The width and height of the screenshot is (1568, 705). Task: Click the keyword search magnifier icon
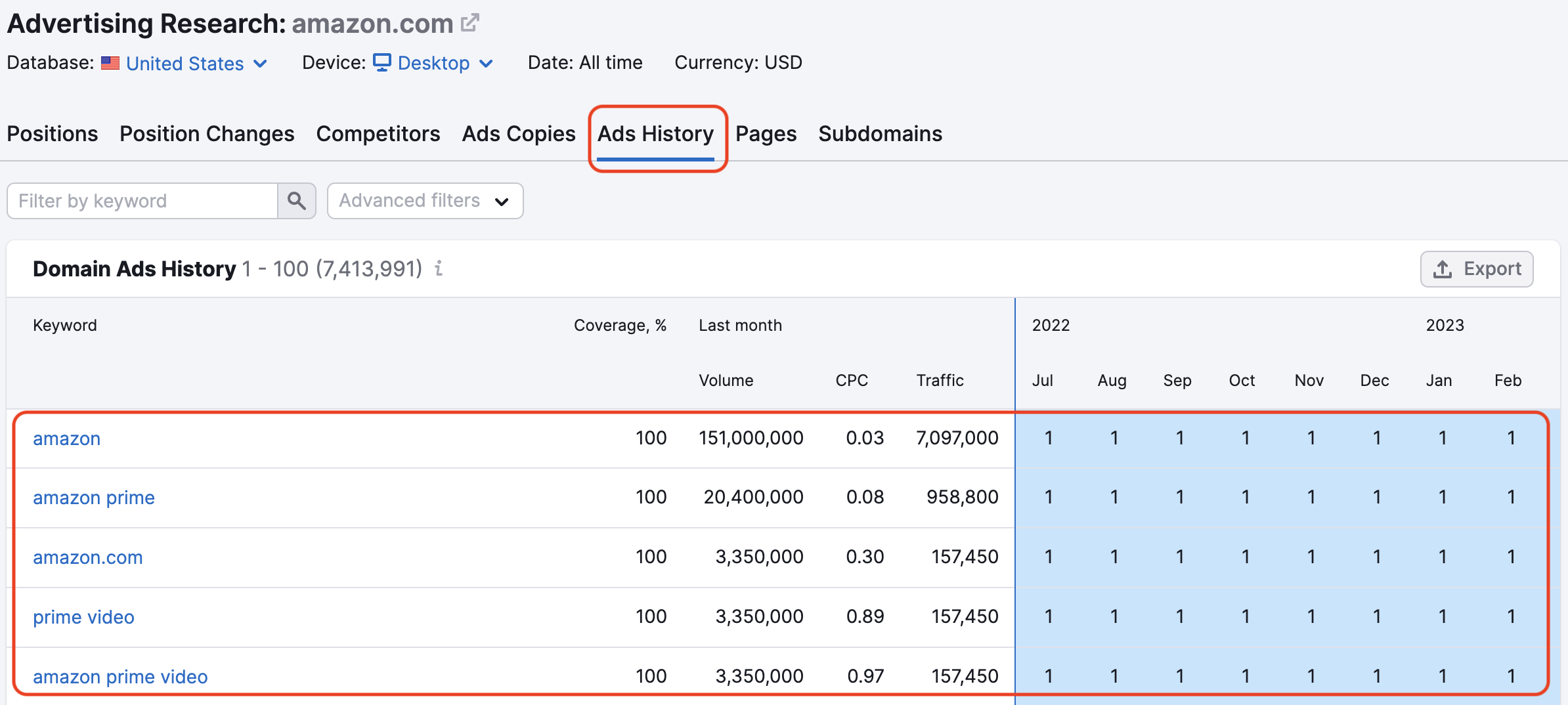coord(297,201)
